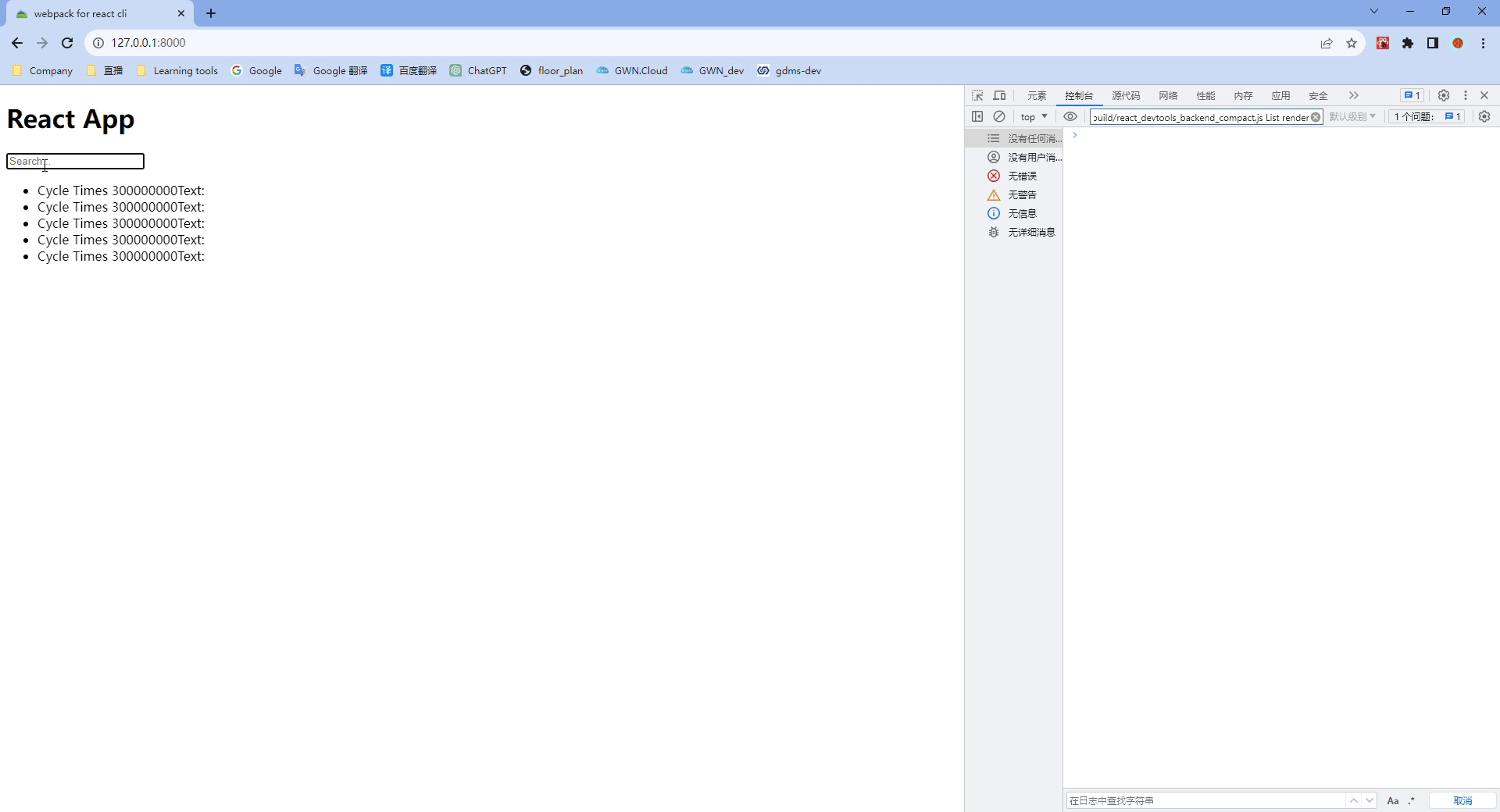Select the inspect element cursor tool

pyautogui.click(x=977, y=95)
